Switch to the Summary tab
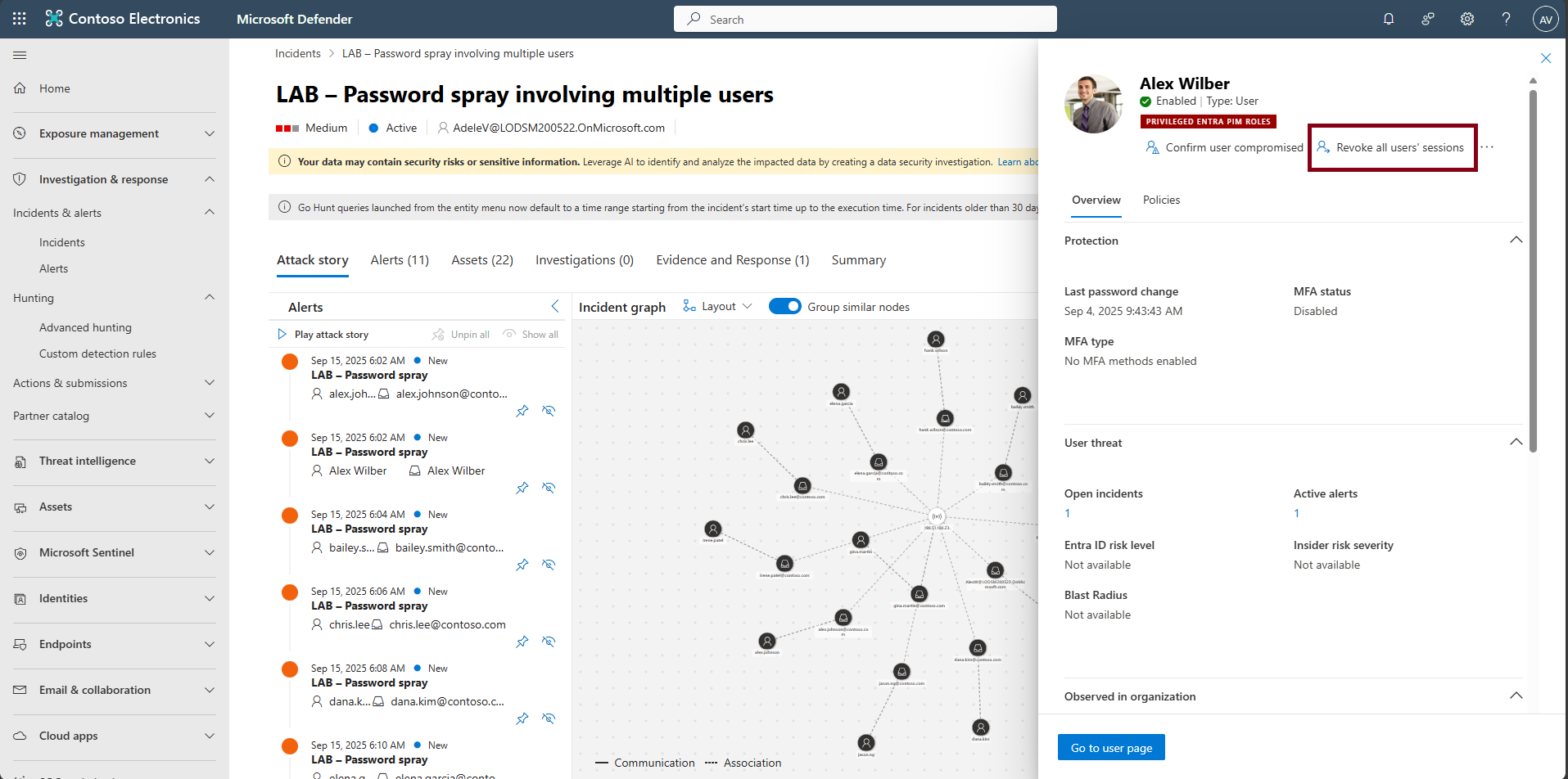This screenshot has width=1568, height=779. [859, 260]
